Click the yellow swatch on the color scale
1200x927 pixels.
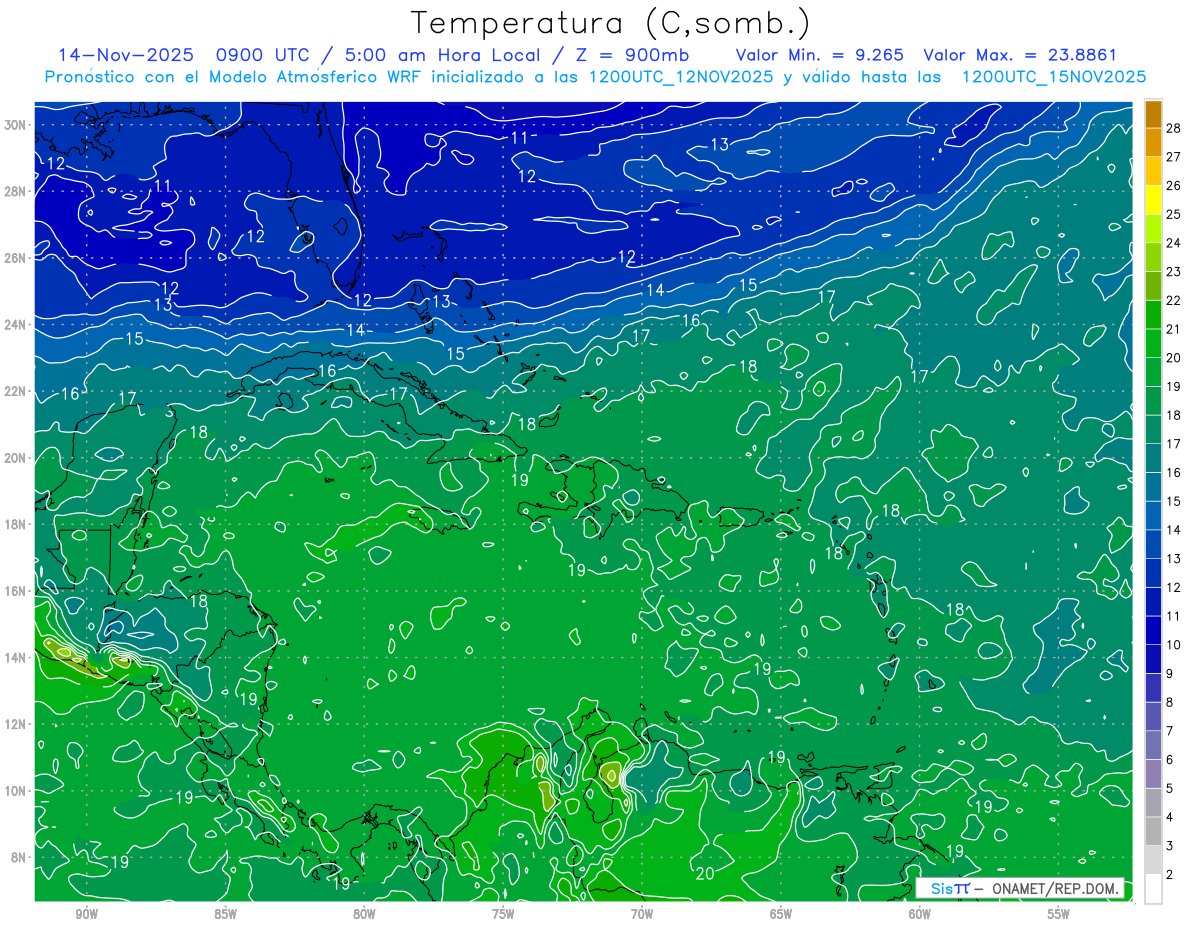pos(1153,200)
